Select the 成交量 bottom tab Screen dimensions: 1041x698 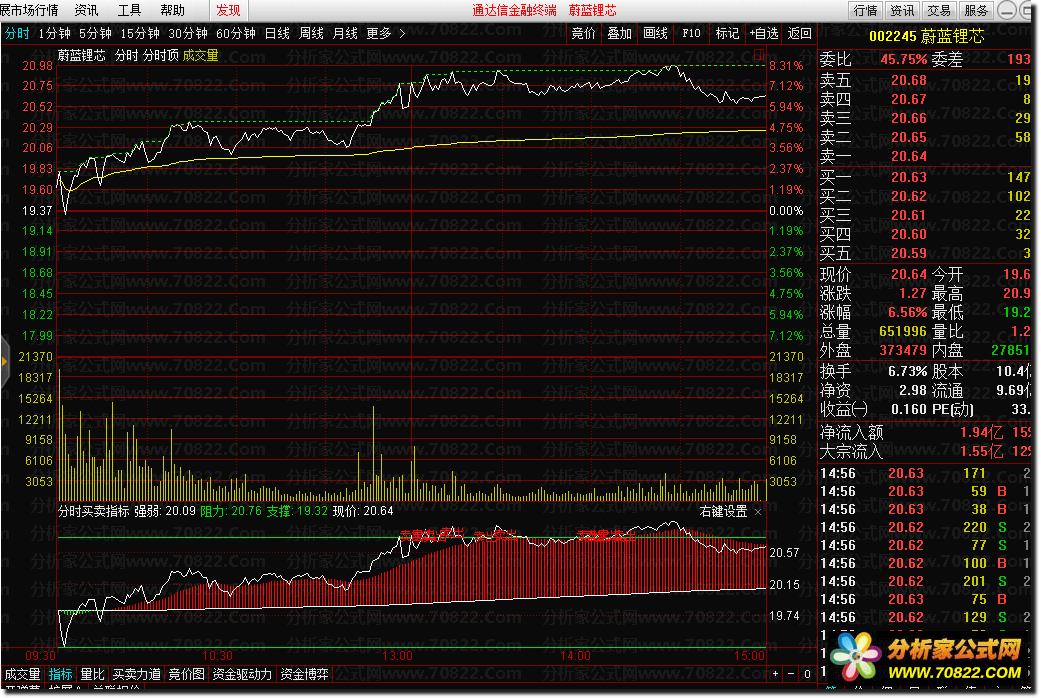tap(23, 674)
